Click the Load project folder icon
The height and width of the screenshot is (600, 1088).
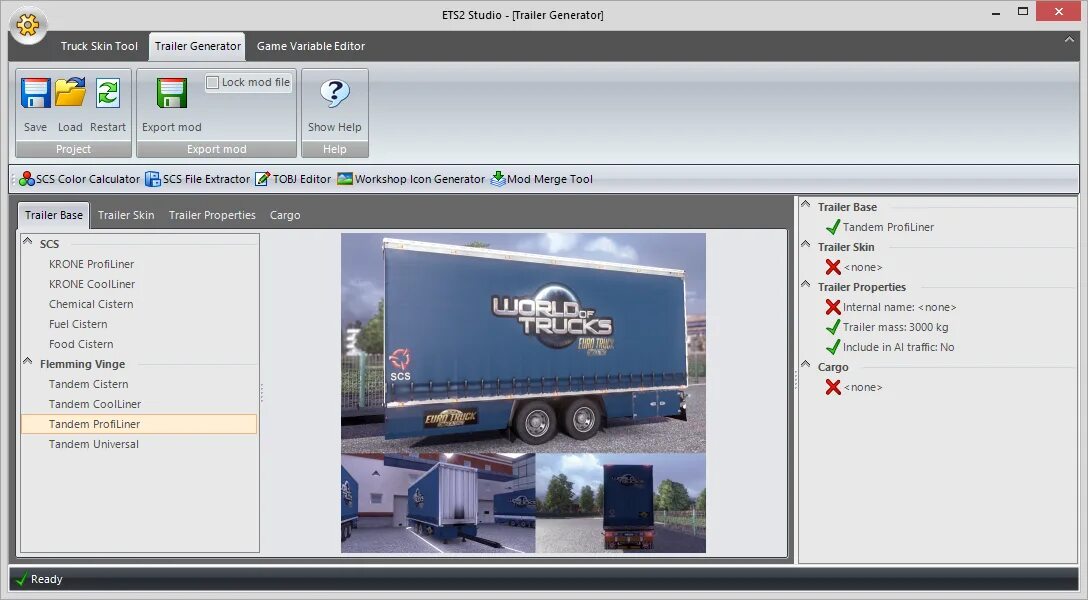click(x=70, y=92)
